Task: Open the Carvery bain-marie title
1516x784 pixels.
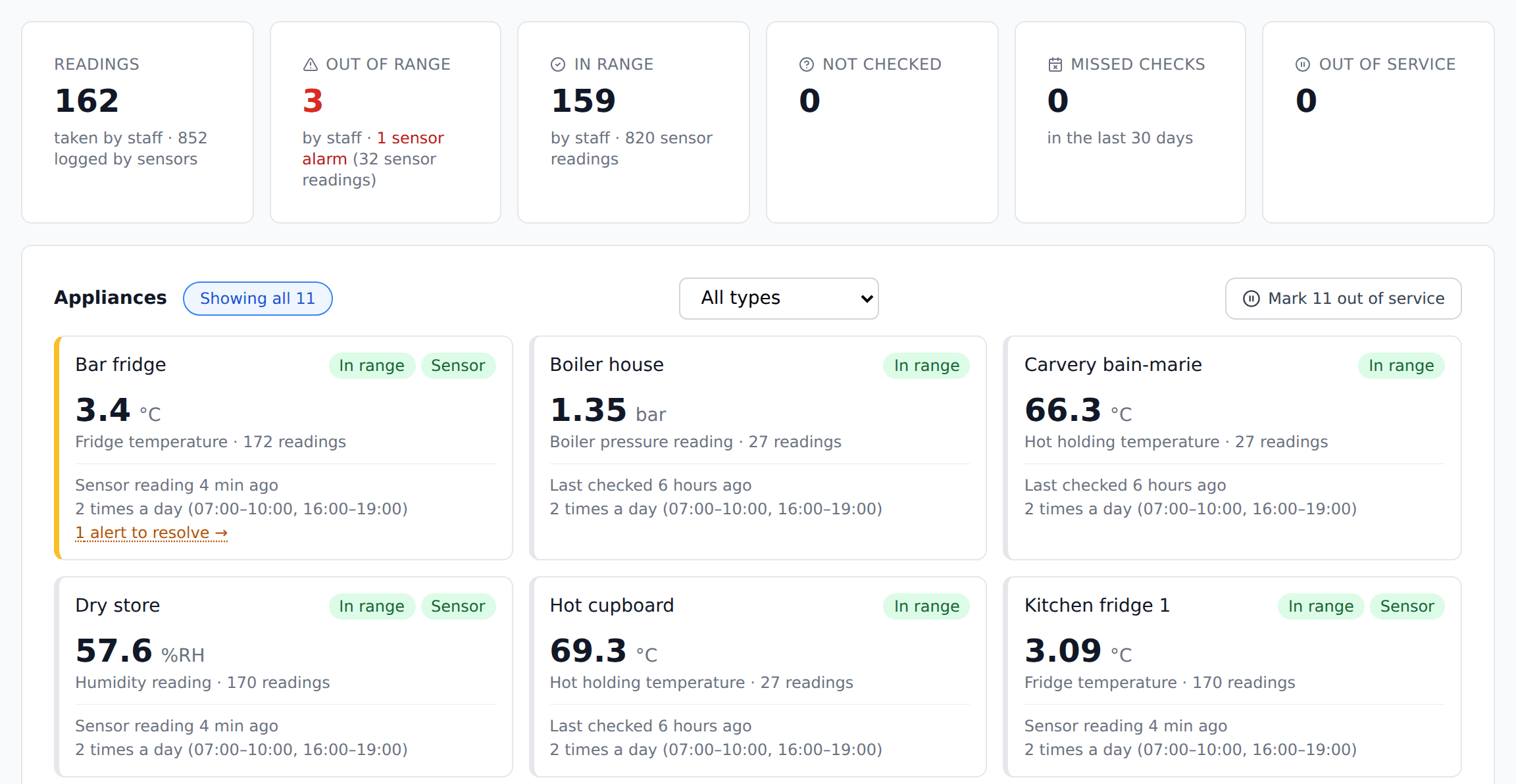Action: pyautogui.click(x=1113, y=364)
